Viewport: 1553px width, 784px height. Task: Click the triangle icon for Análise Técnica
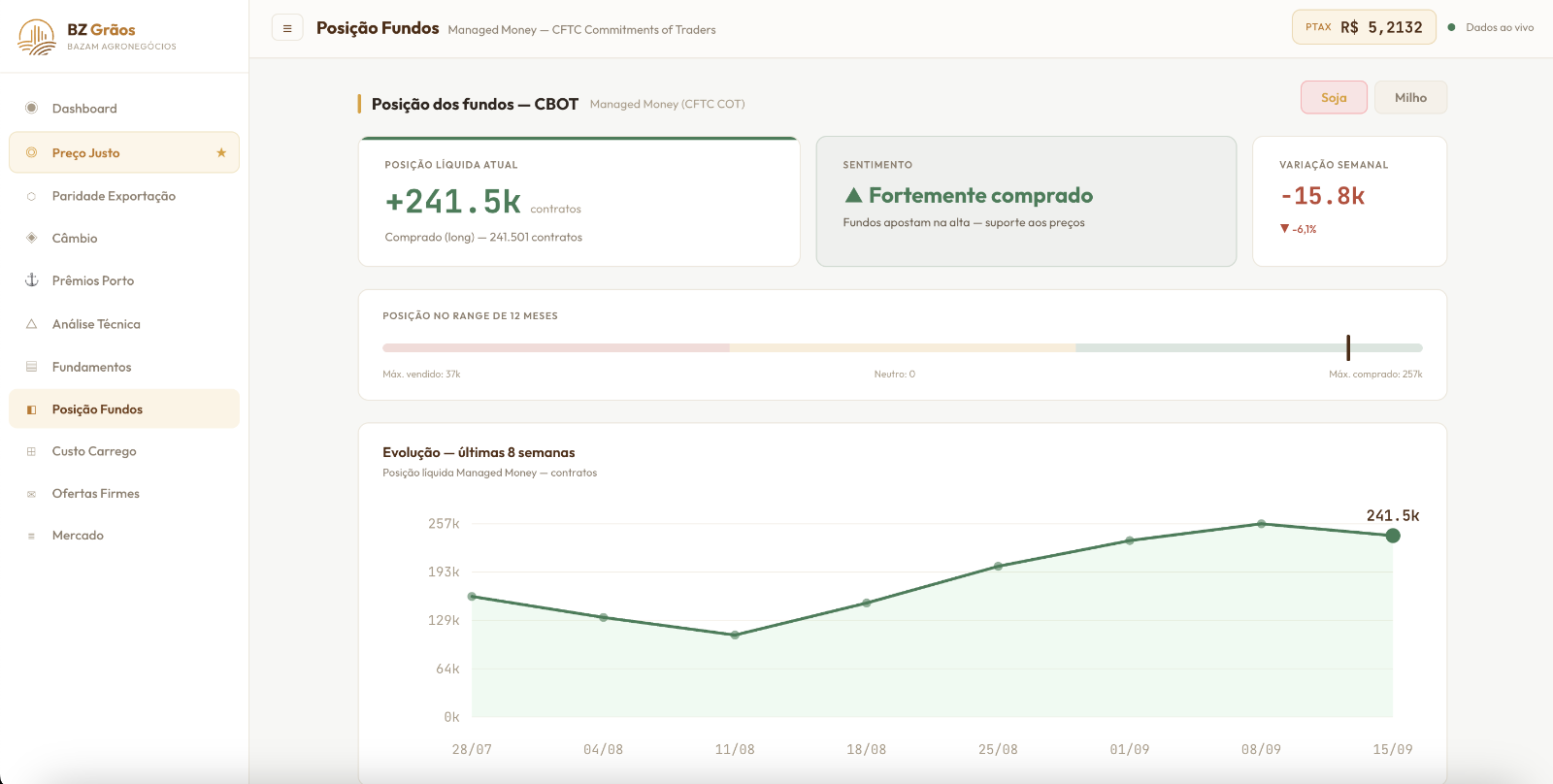click(x=31, y=324)
